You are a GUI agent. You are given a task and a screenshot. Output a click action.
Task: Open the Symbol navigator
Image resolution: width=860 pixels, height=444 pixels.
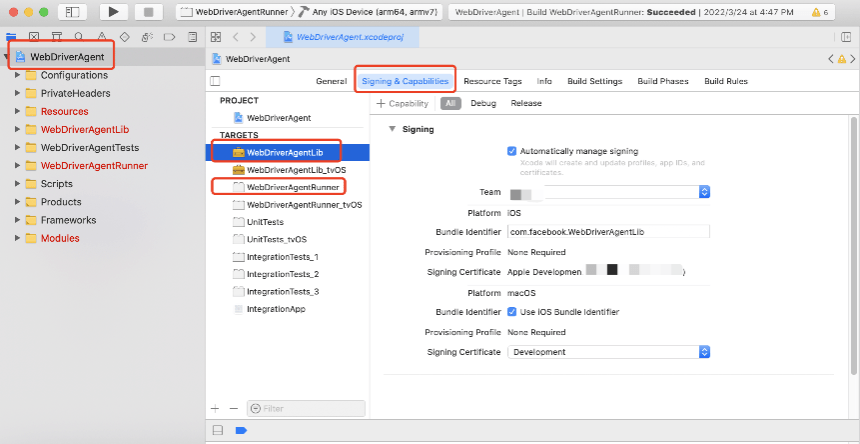56,37
